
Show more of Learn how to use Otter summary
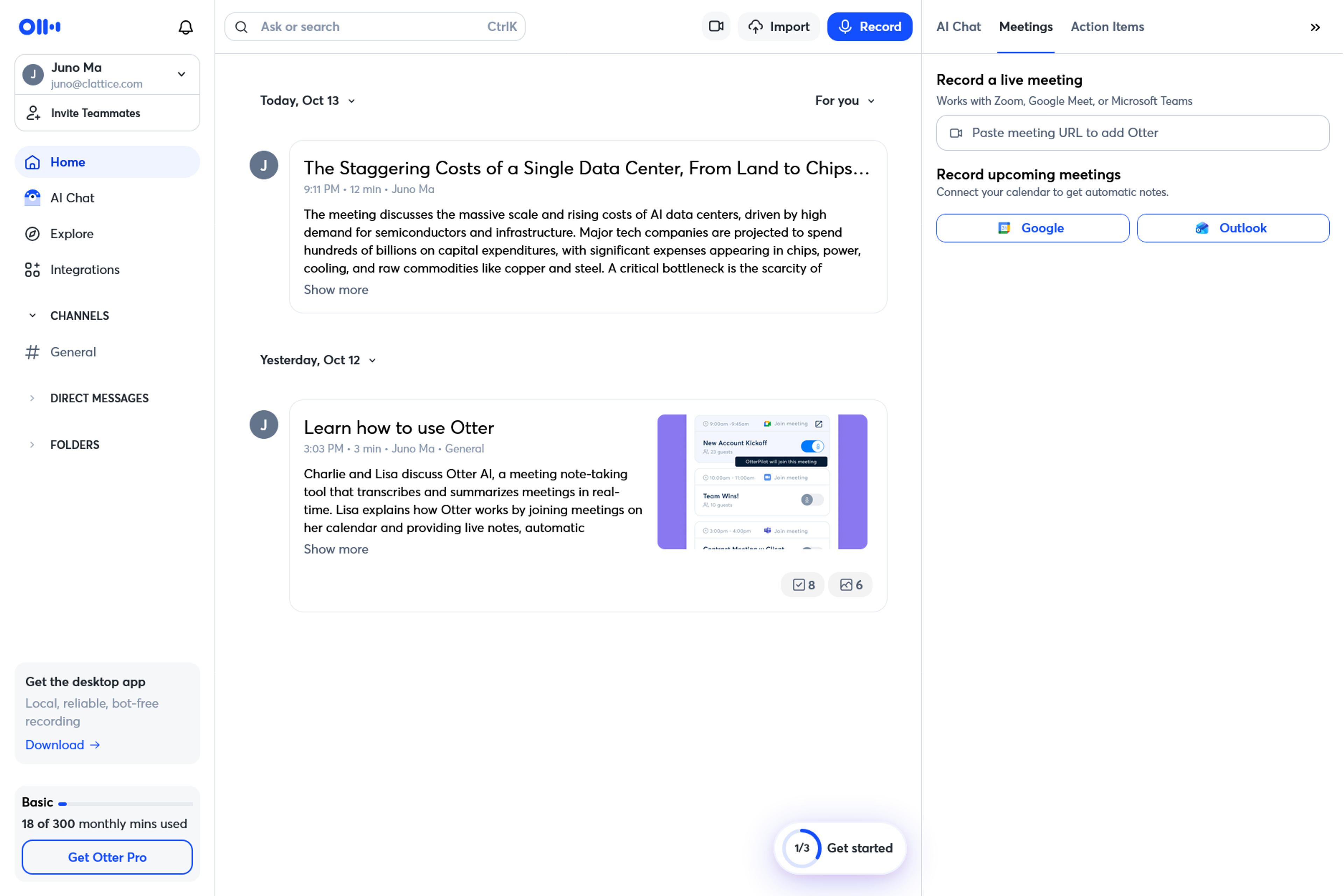(336, 549)
